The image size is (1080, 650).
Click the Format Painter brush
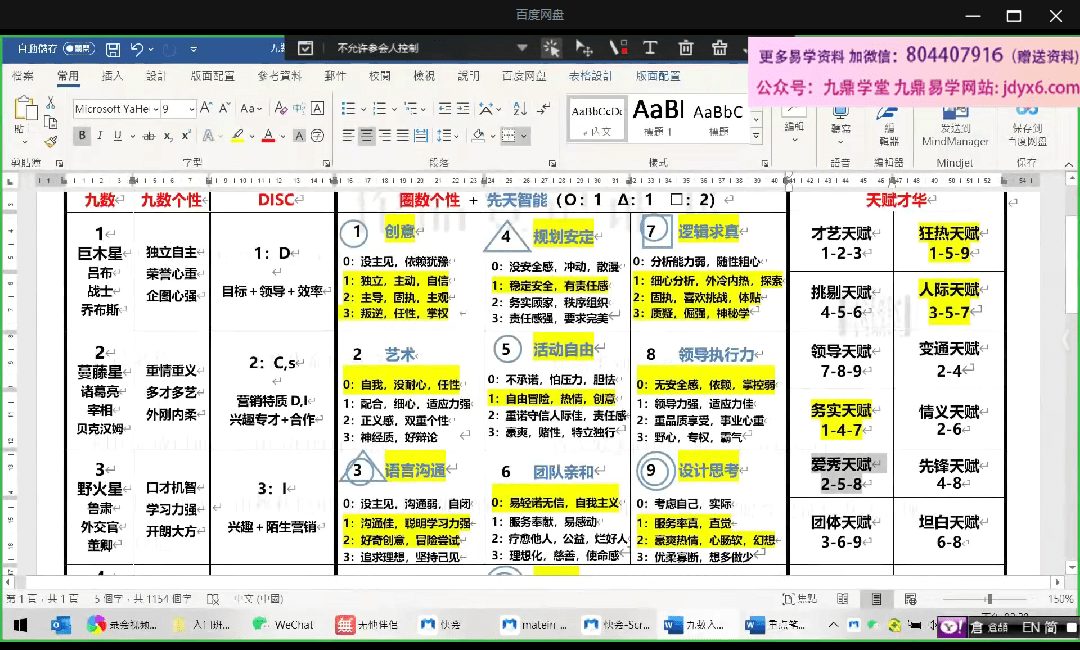coord(50,136)
